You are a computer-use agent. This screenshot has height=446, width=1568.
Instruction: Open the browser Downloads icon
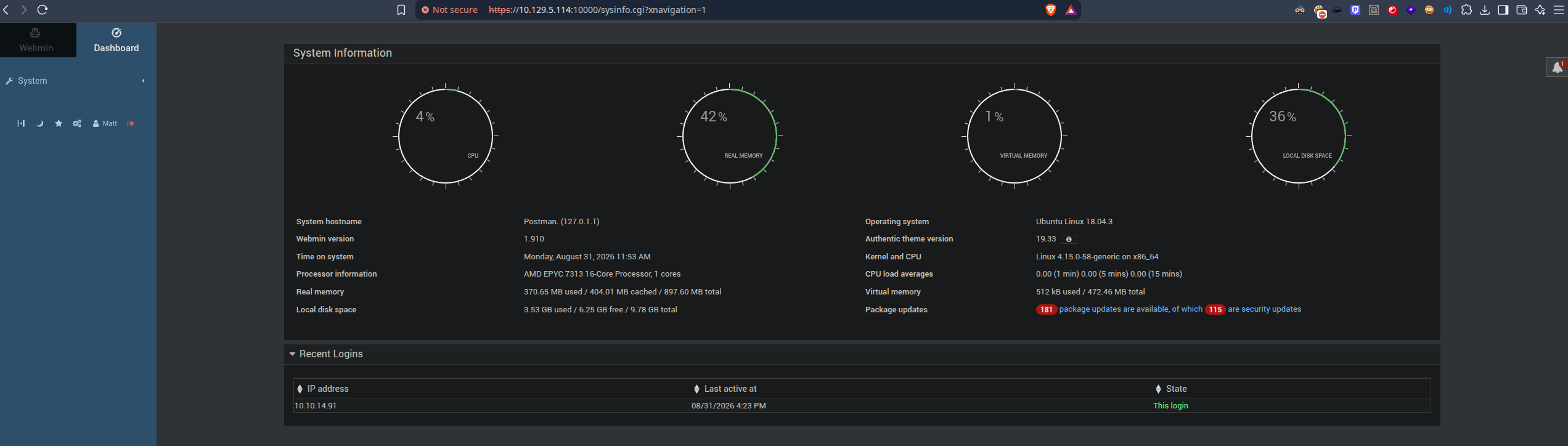click(1485, 10)
